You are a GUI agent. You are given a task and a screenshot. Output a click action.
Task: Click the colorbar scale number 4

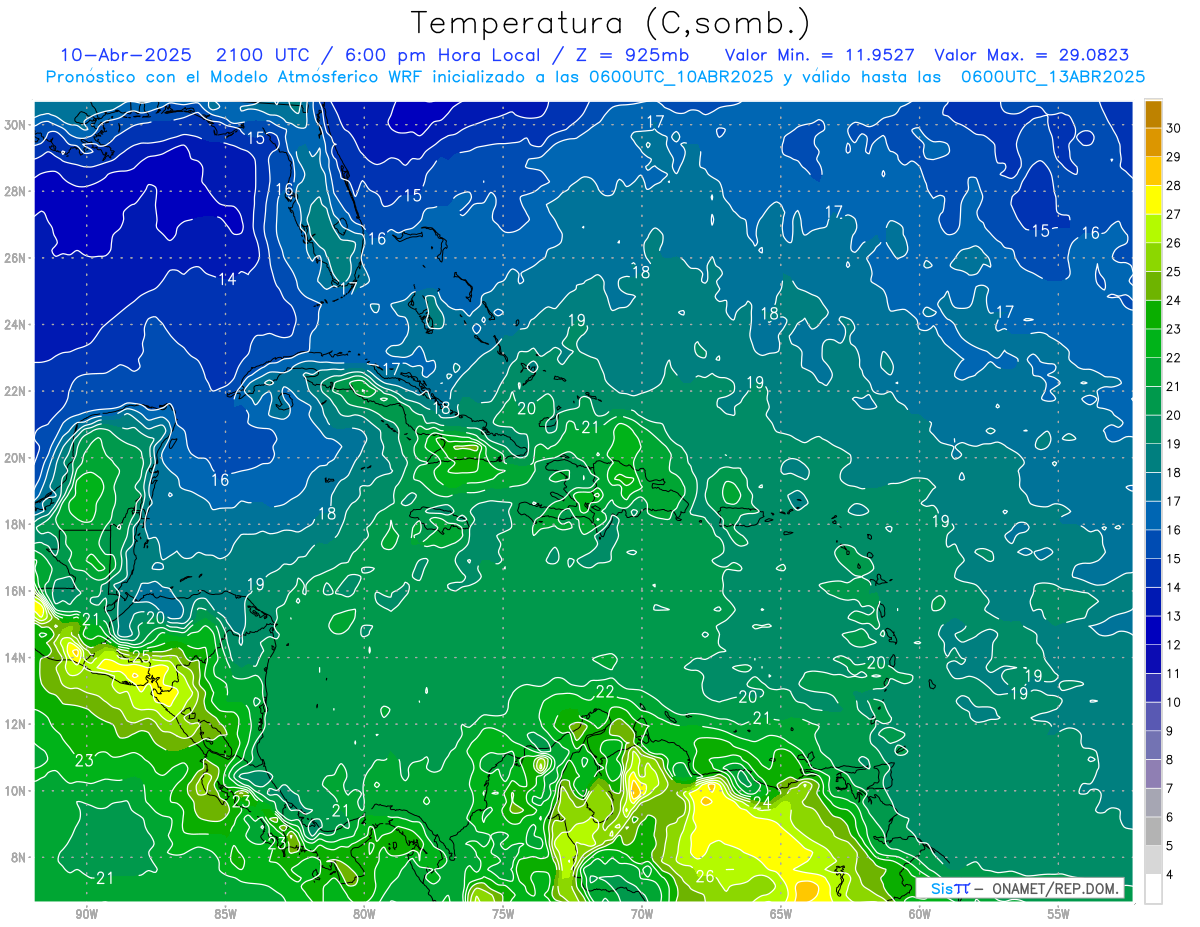1171,875
